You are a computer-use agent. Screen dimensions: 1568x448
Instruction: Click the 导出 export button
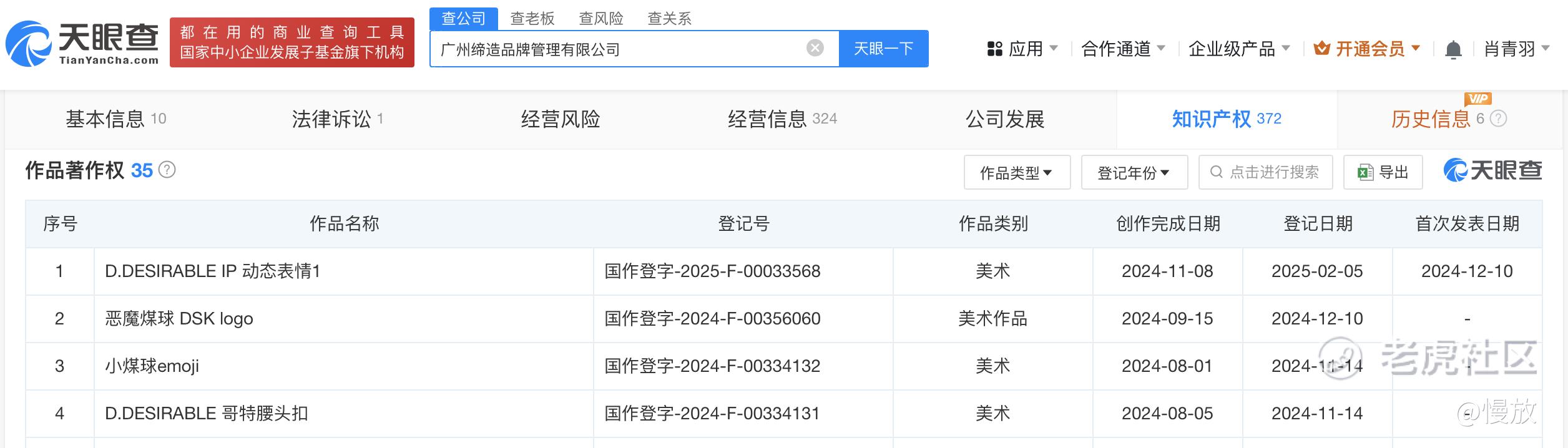tap(1383, 172)
